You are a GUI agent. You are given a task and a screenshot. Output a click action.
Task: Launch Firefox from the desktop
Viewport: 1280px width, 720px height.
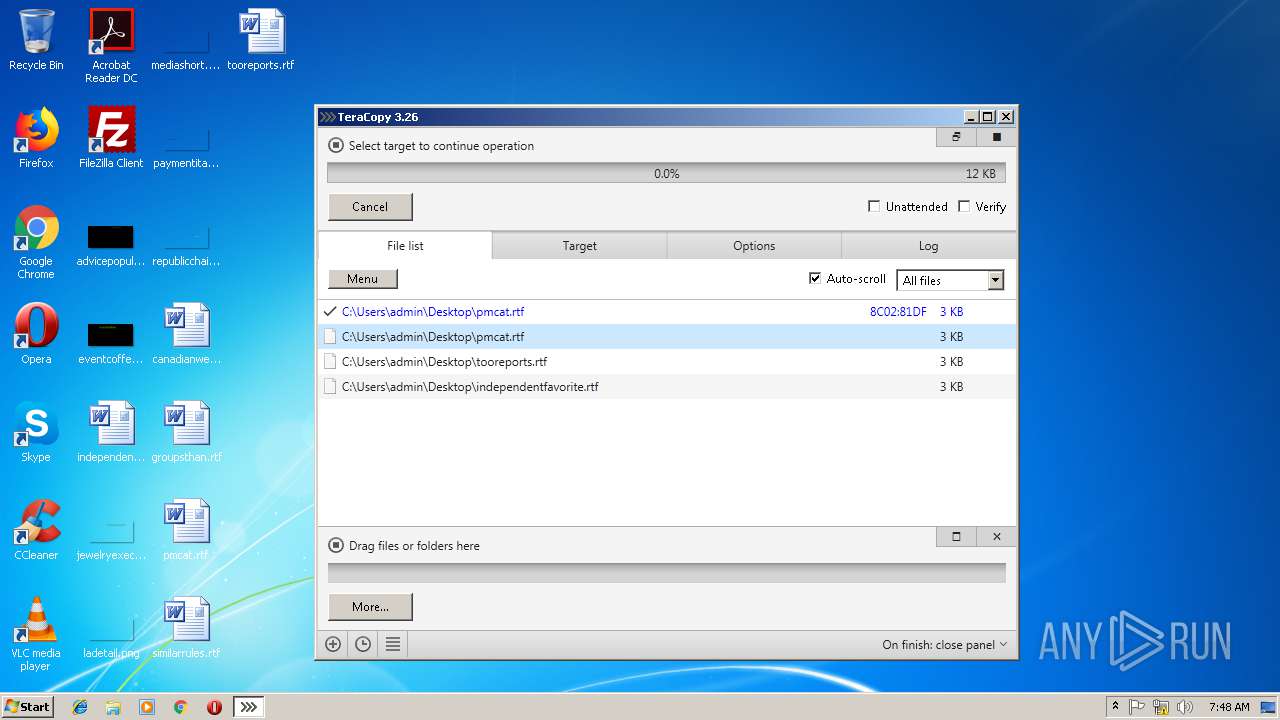(x=36, y=138)
